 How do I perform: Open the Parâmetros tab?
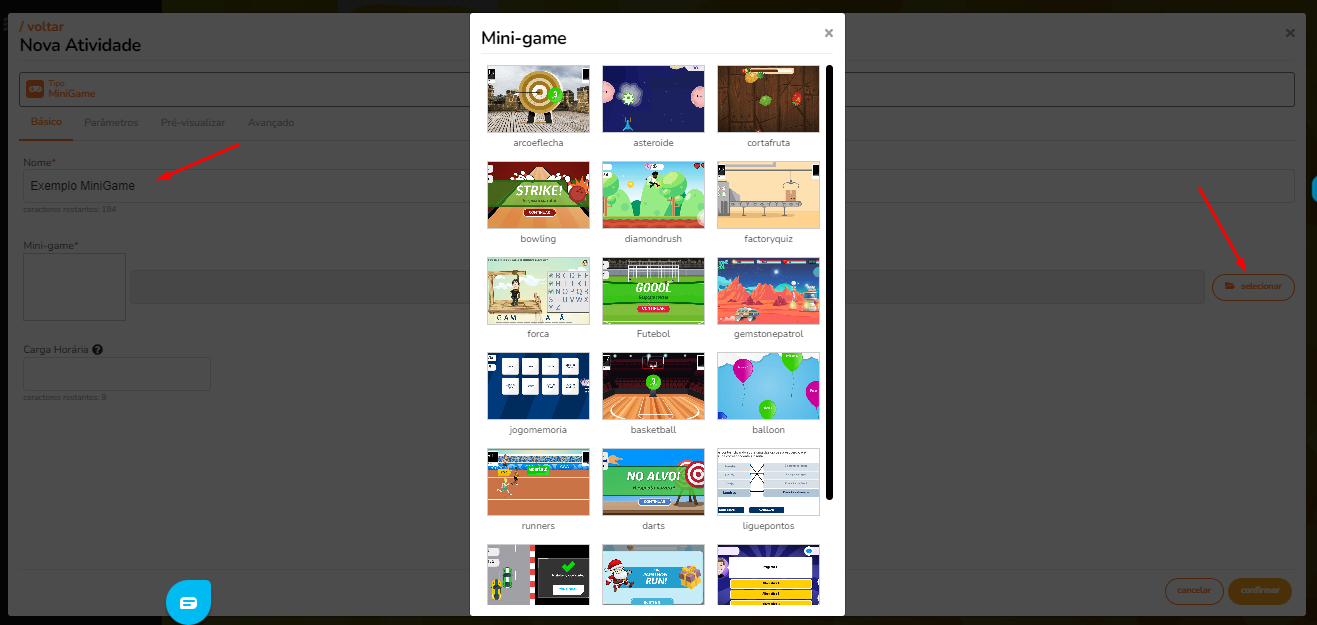(111, 122)
